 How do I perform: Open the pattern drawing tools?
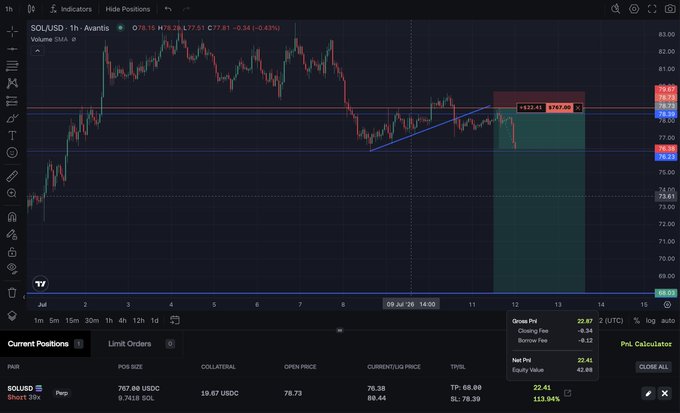point(12,83)
